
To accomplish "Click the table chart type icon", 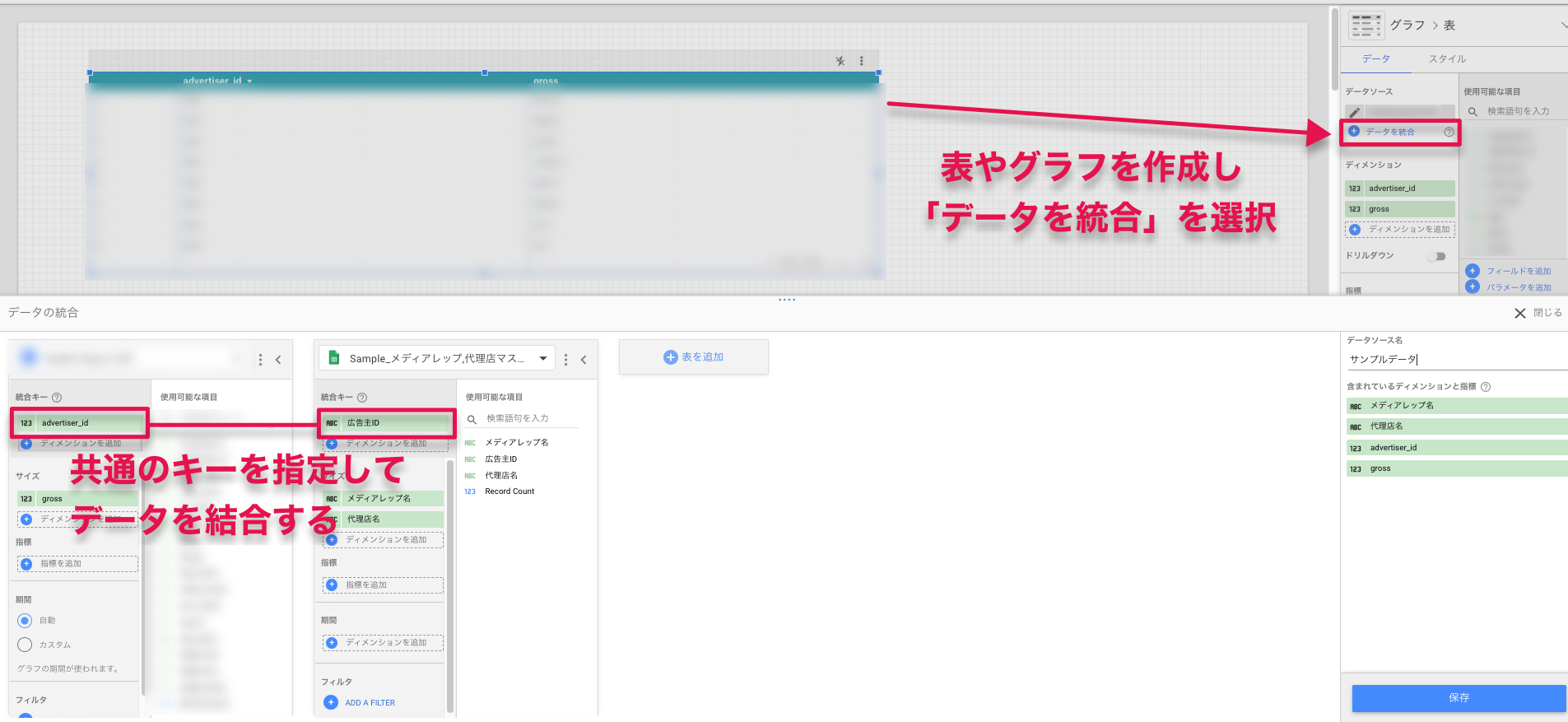I will pyautogui.click(x=1366, y=26).
